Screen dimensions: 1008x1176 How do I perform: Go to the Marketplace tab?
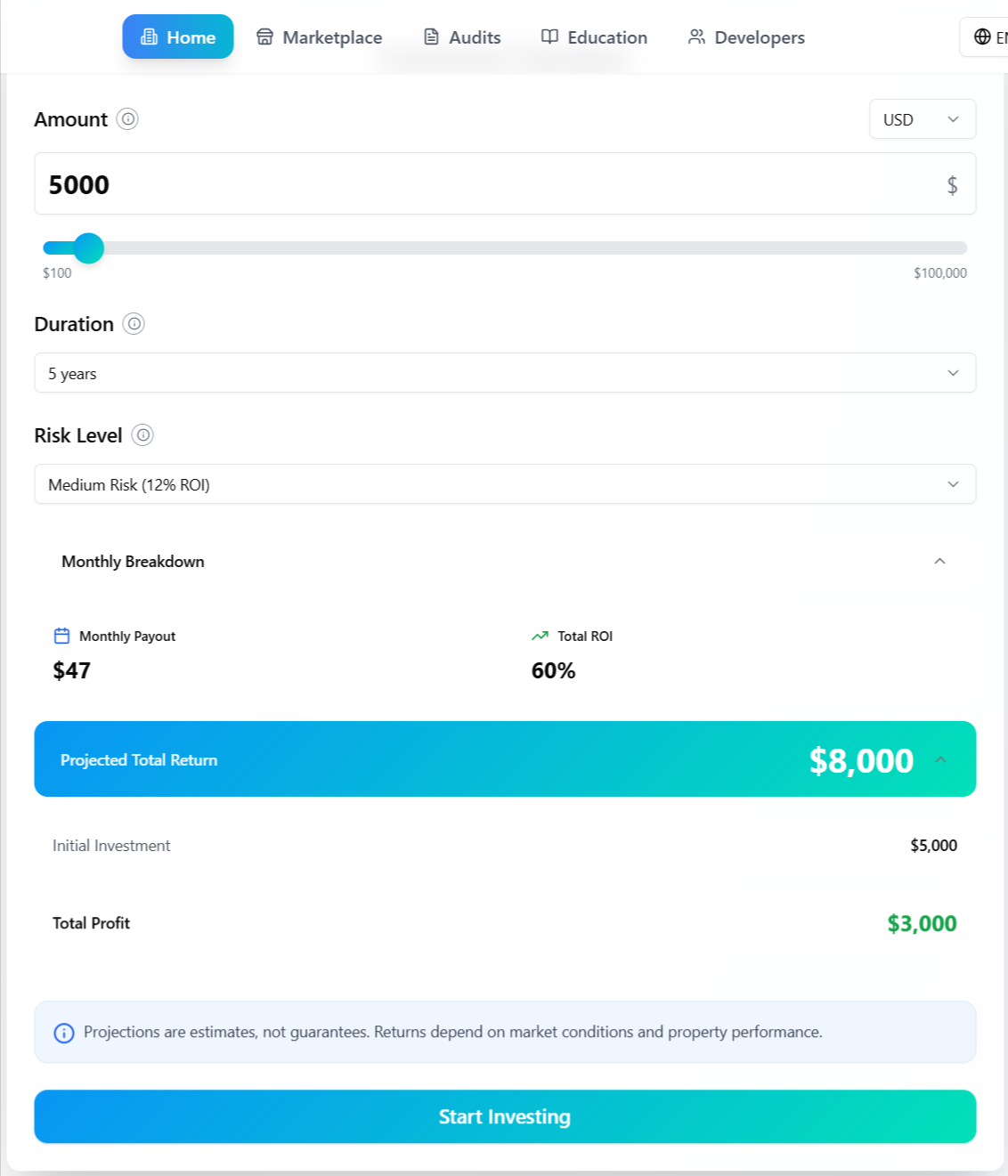click(x=320, y=37)
